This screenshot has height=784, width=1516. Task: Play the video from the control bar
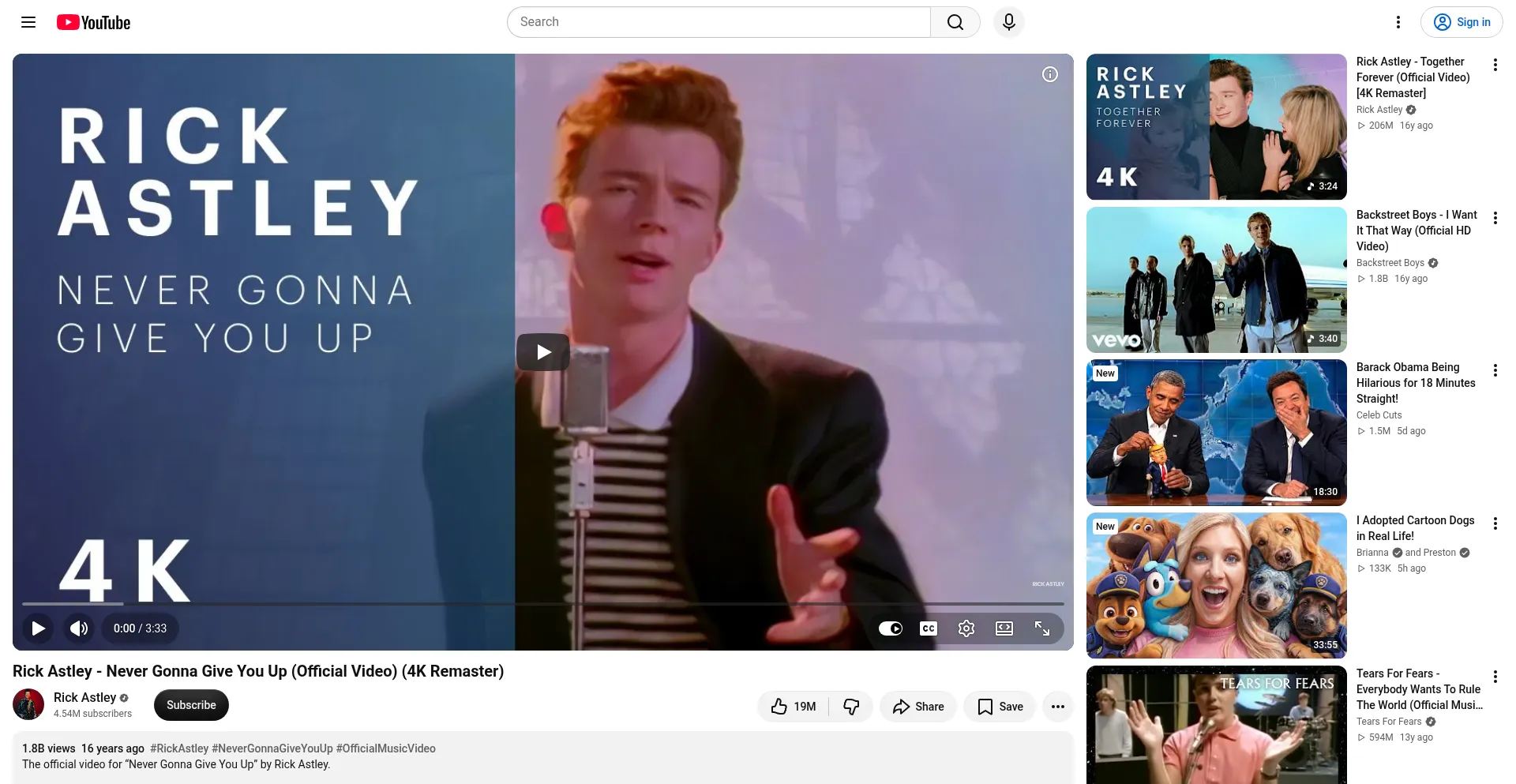38,628
